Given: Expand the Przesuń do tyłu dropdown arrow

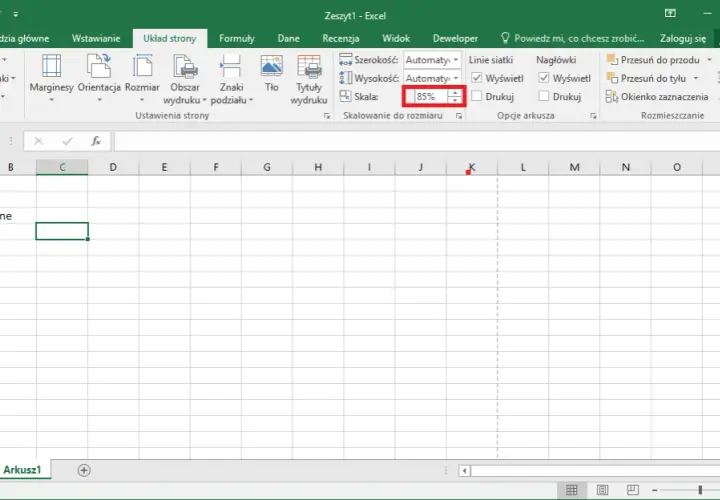Looking at the screenshot, I should pyautogui.click(x=696, y=79).
